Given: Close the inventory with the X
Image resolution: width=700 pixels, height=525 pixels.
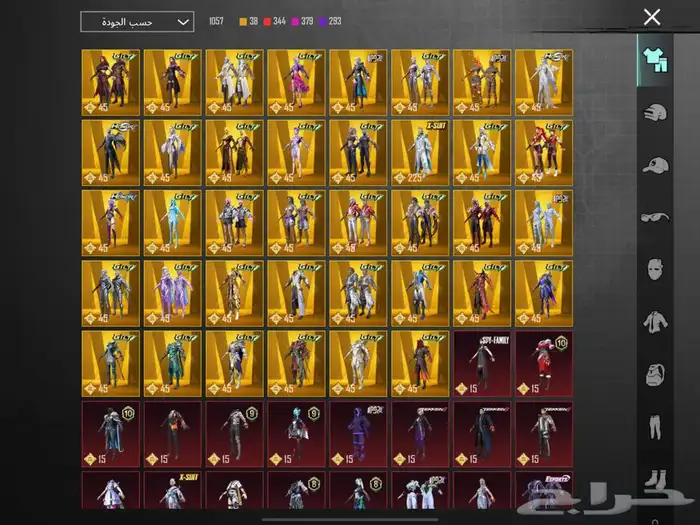Looking at the screenshot, I should pos(652,17).
